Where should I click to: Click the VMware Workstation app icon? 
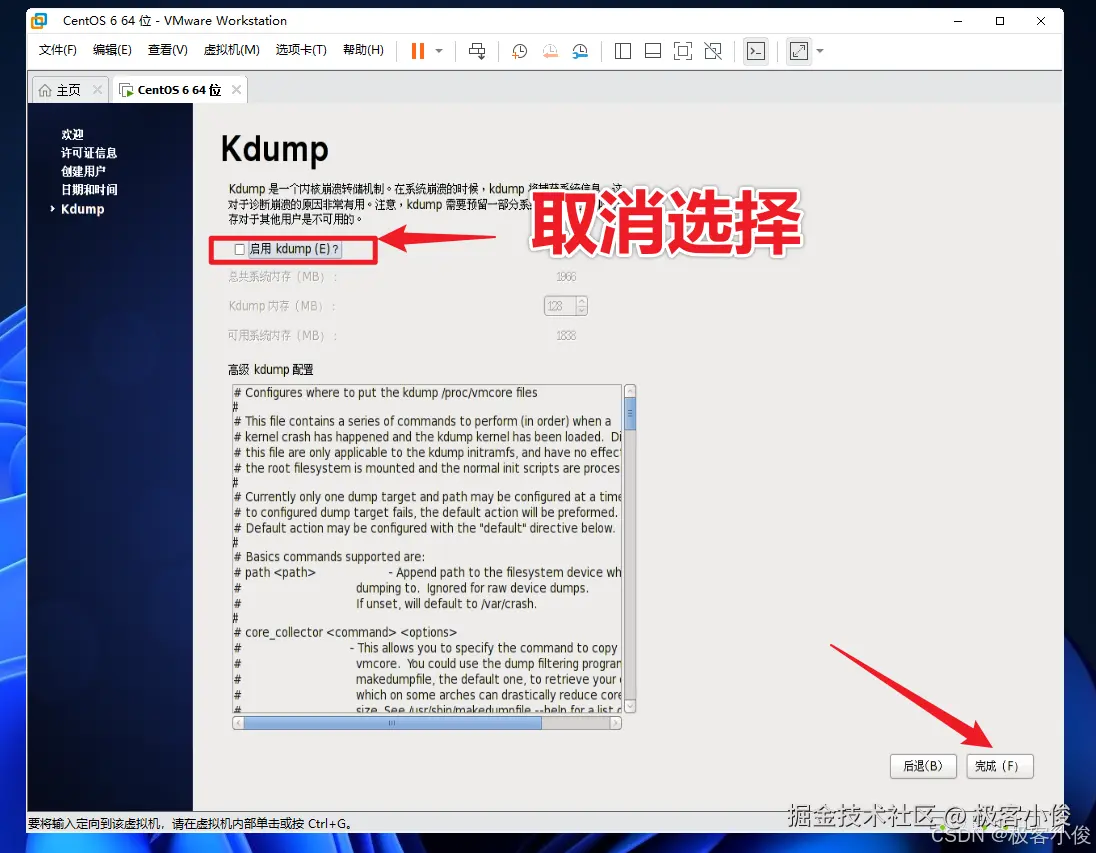click(39, 21)
